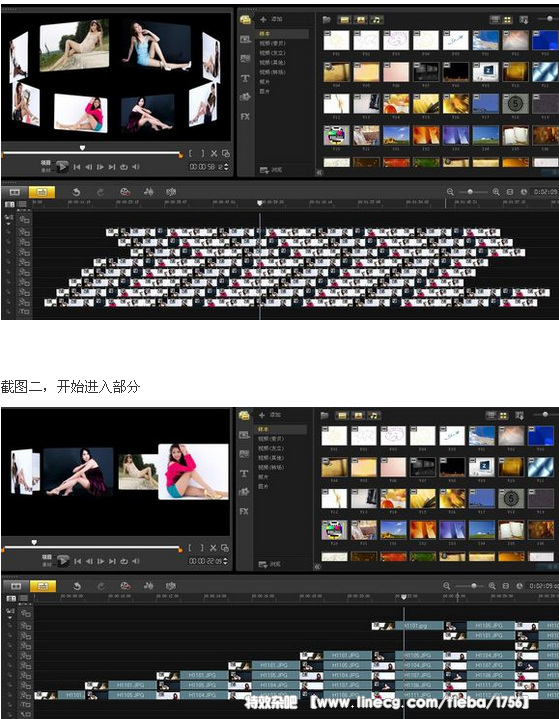This screenshot has width=559, height=719.
Task: Collapse the library folder panel in first screenshot
Action: tap(319, 172)
